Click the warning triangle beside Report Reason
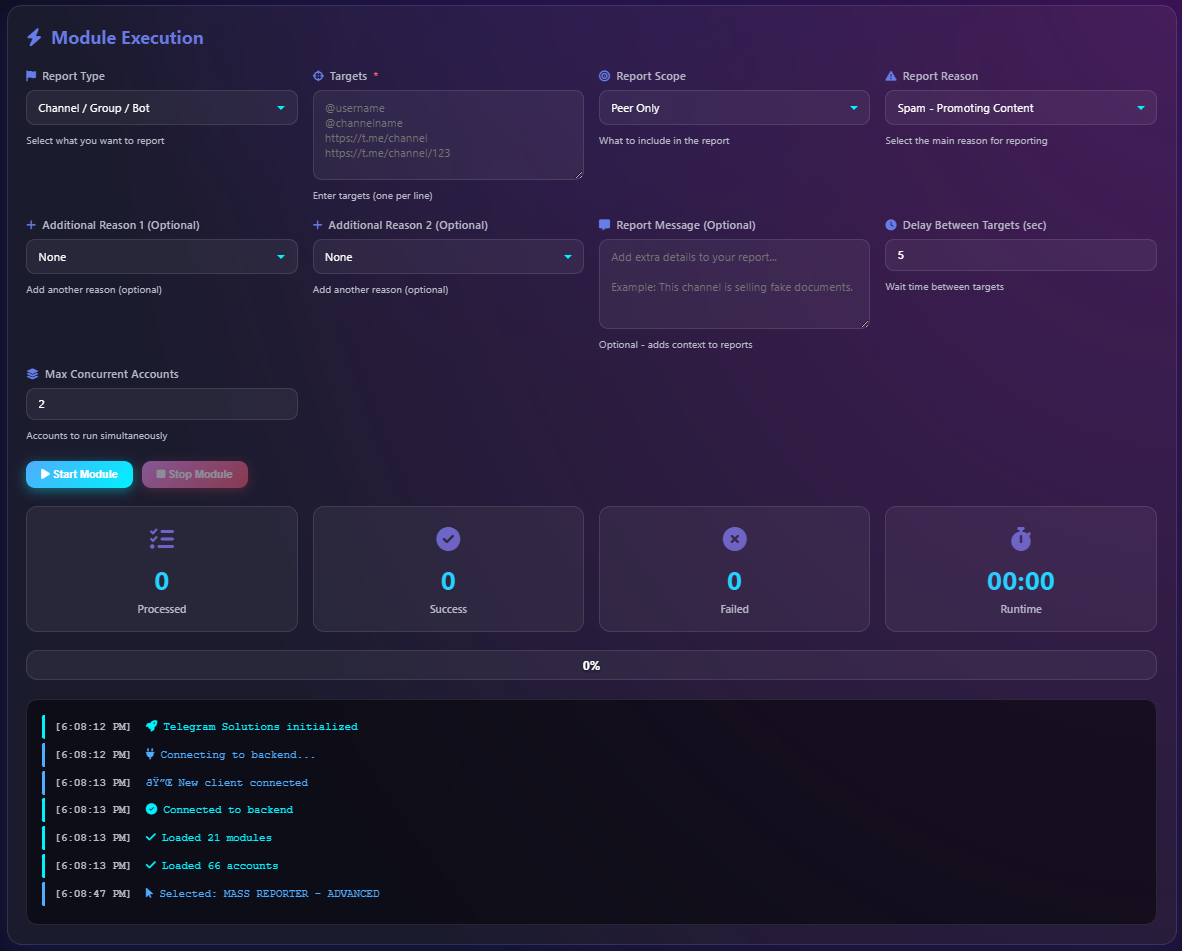The image size is (1182, 951). pyautogui.click(x=891, y=76)
